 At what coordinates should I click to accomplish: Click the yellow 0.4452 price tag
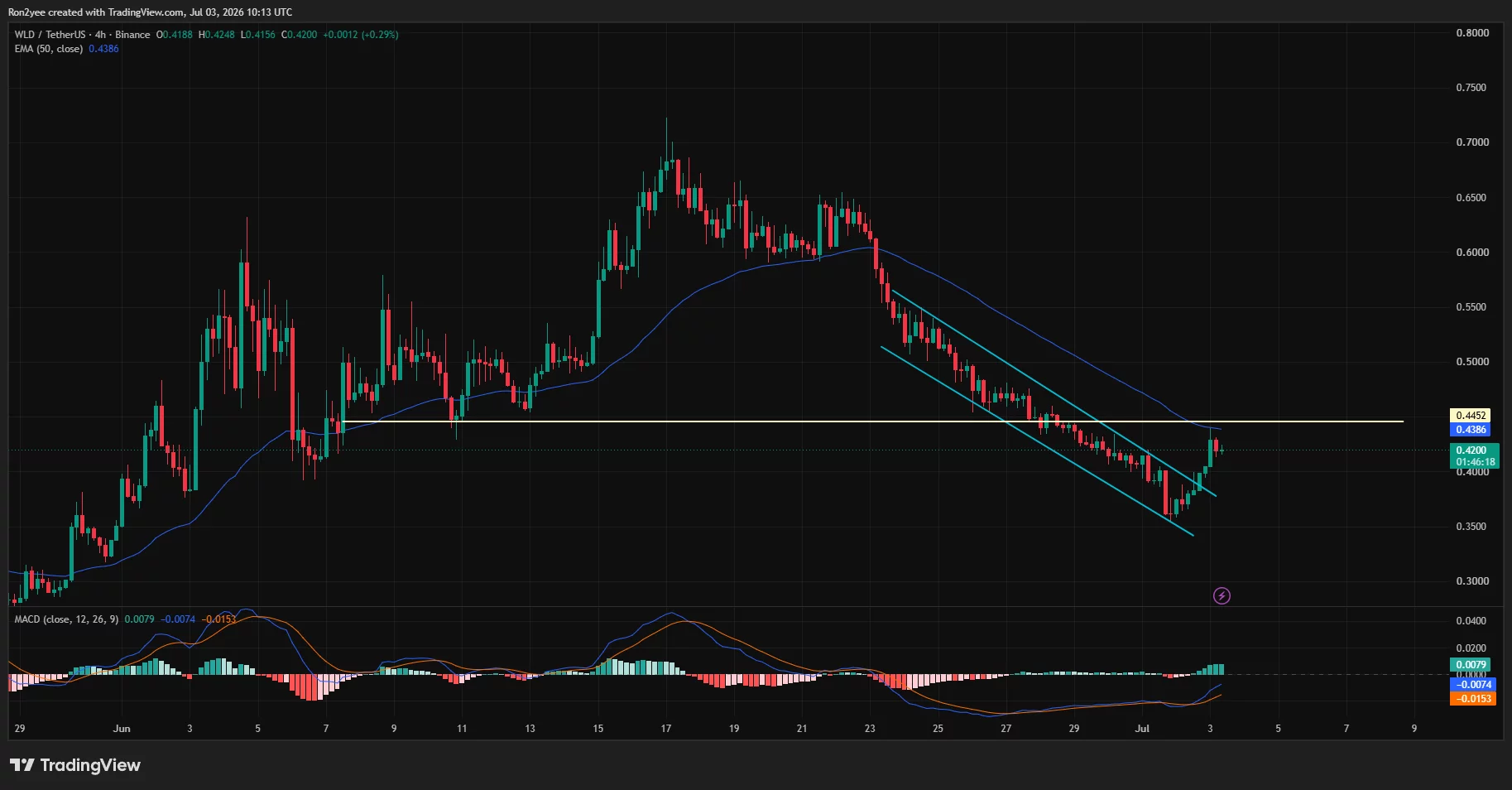1471,416
